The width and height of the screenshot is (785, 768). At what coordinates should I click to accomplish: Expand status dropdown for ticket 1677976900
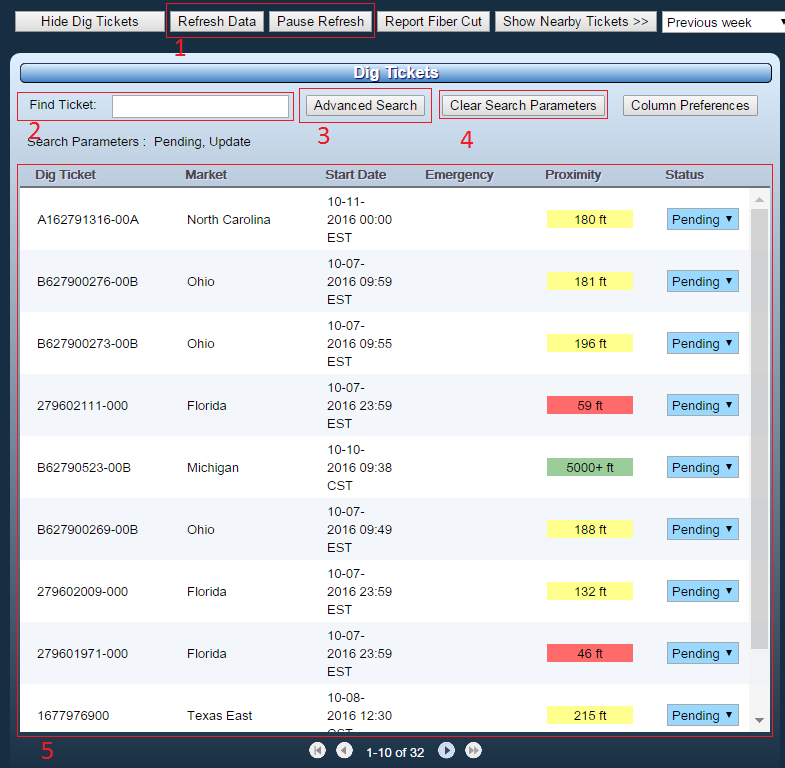pos(702,715)
